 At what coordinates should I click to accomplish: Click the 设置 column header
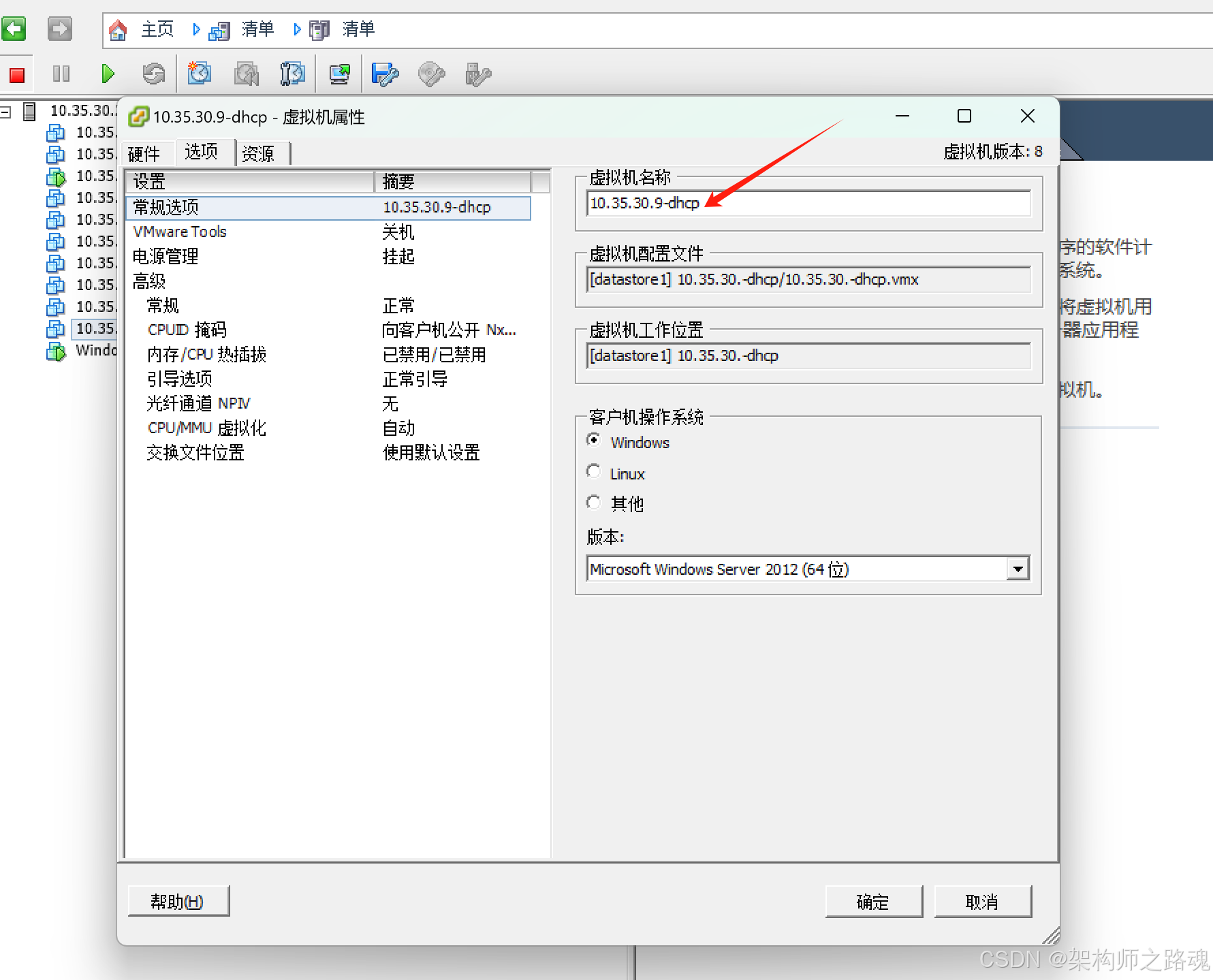249,182
